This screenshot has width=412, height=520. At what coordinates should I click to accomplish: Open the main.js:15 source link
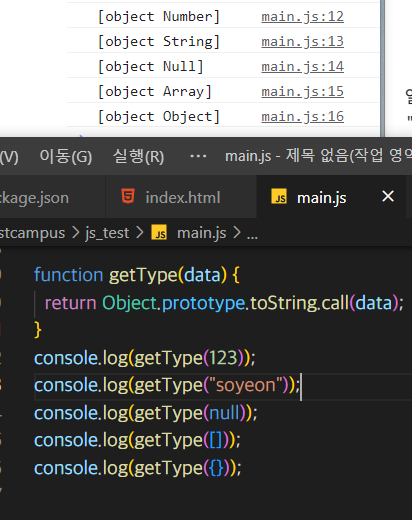(302, 91)
